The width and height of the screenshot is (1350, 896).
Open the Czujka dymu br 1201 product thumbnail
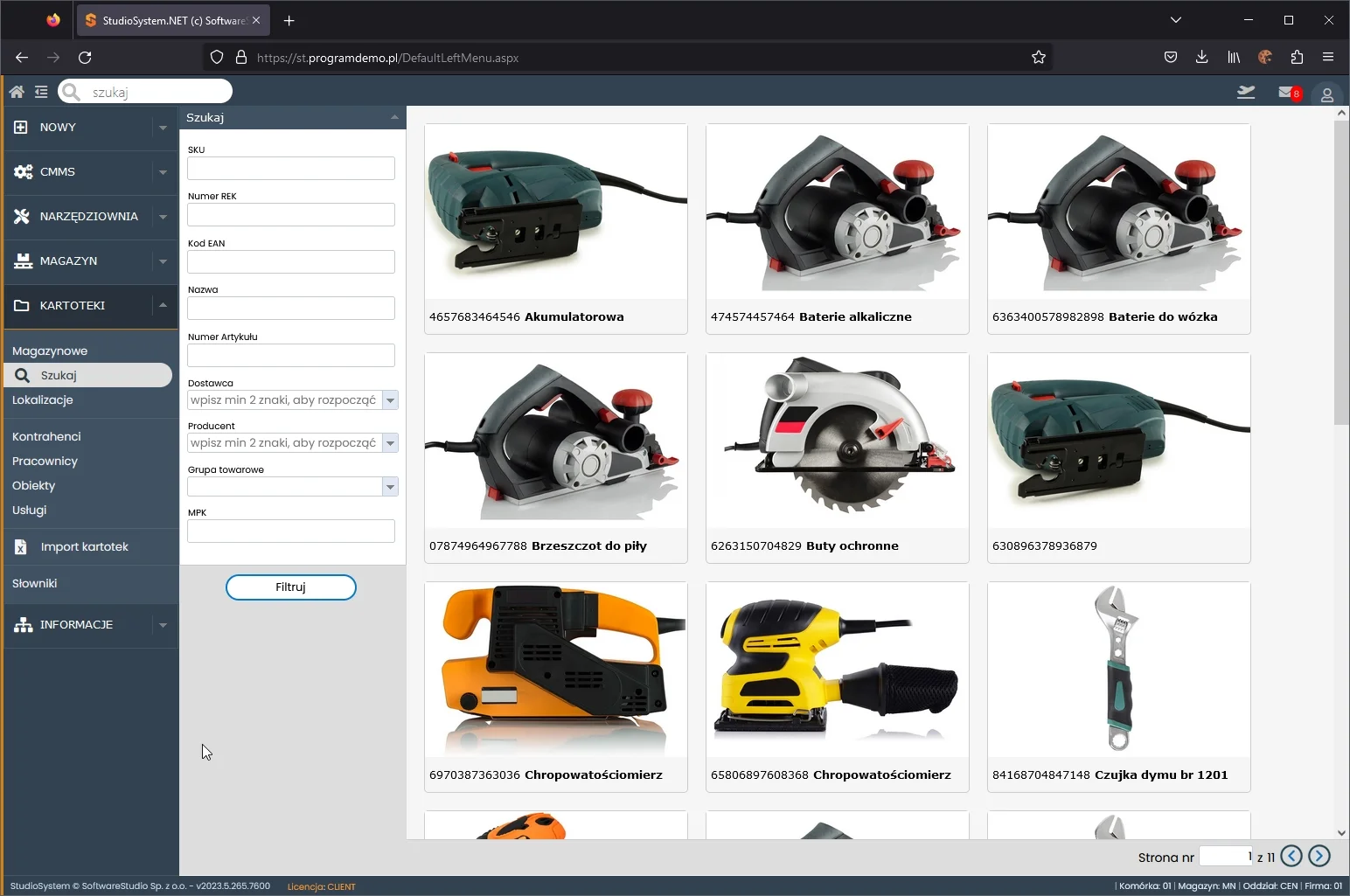point(1118,670)
